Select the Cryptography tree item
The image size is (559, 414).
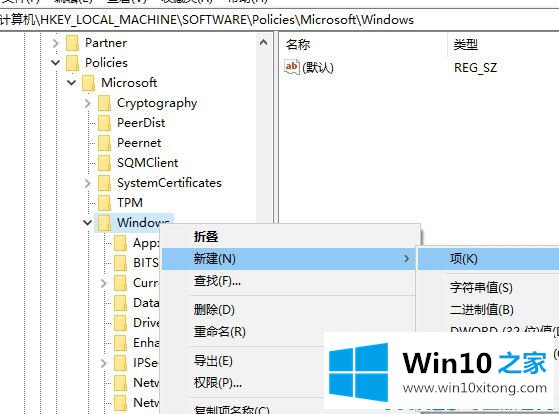coord(157,103)
